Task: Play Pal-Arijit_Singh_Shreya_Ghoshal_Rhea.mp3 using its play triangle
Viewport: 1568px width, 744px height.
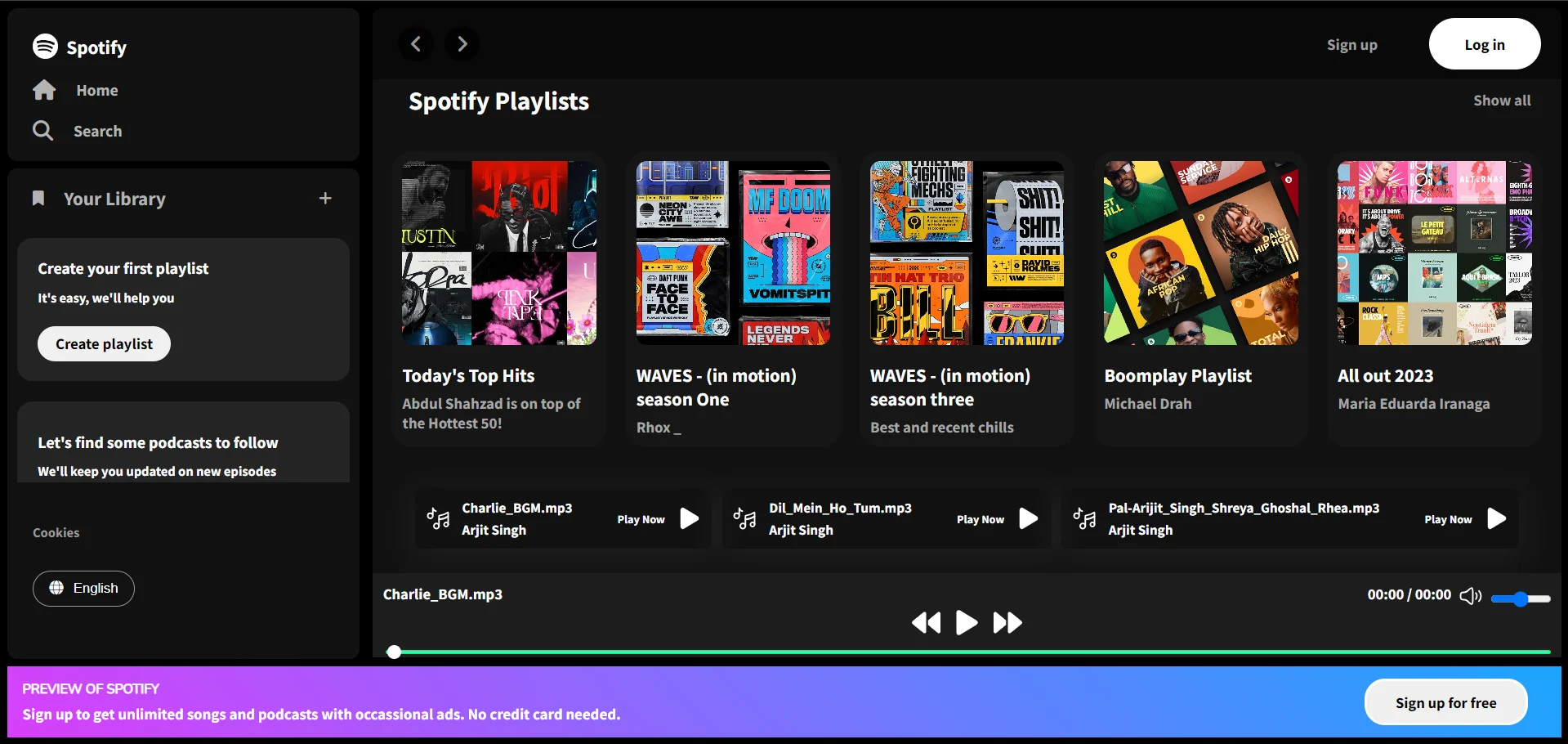Action: pos(1497,519)
